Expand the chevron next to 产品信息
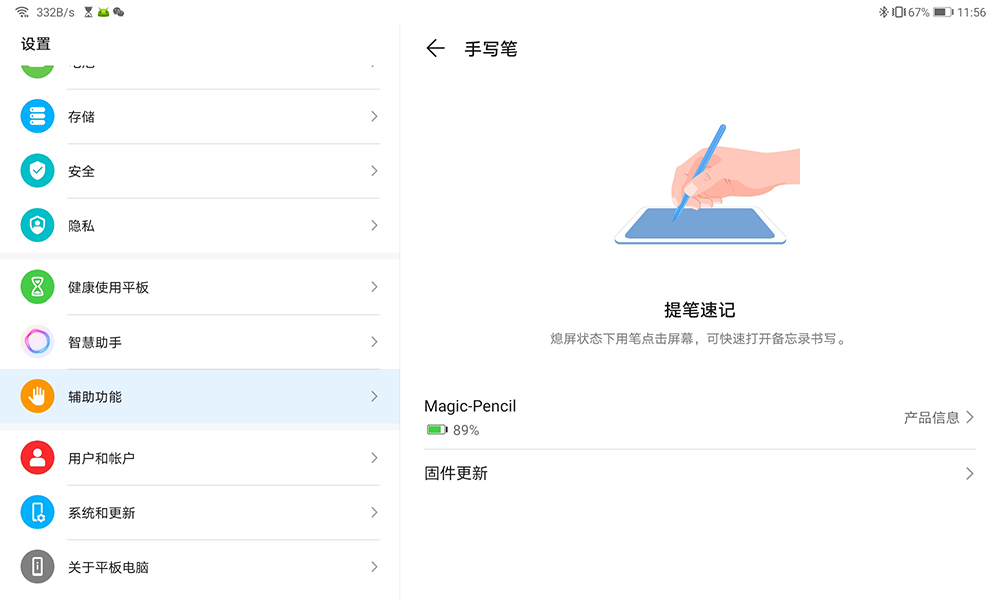 (970, 418)
